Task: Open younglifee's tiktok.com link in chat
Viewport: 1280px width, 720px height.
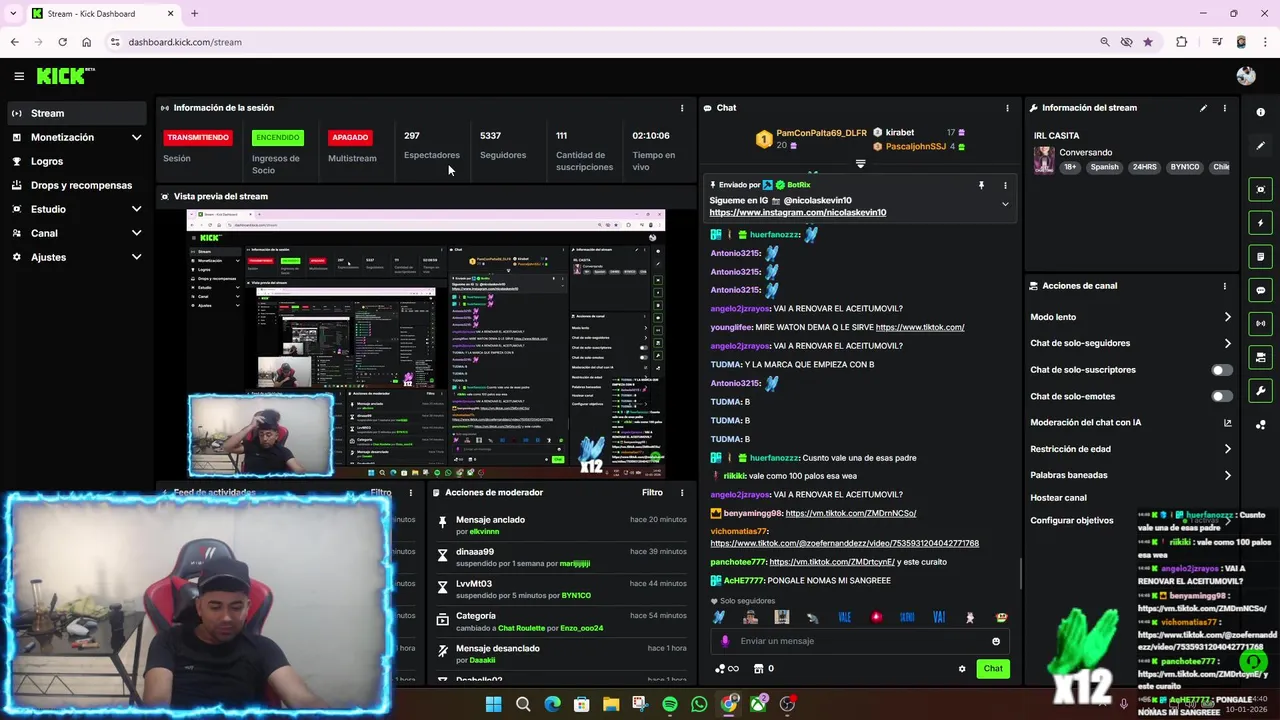Action: click(x=920, y=327)
